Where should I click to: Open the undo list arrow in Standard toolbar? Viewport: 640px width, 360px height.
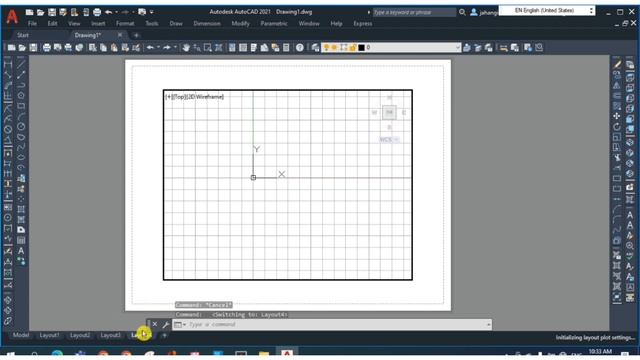(158, 48)
